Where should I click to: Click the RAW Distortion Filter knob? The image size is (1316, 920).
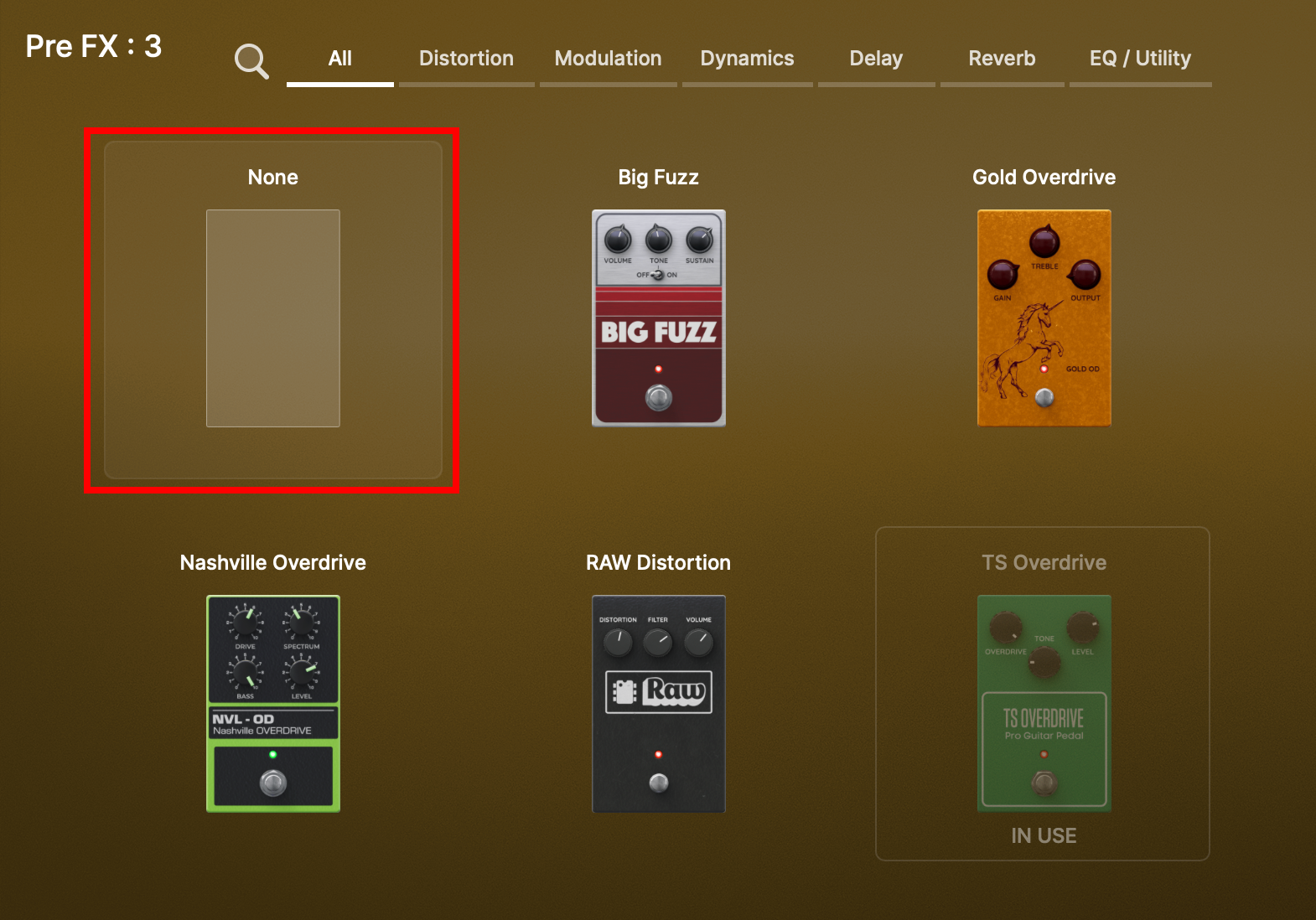coord(658,643)
